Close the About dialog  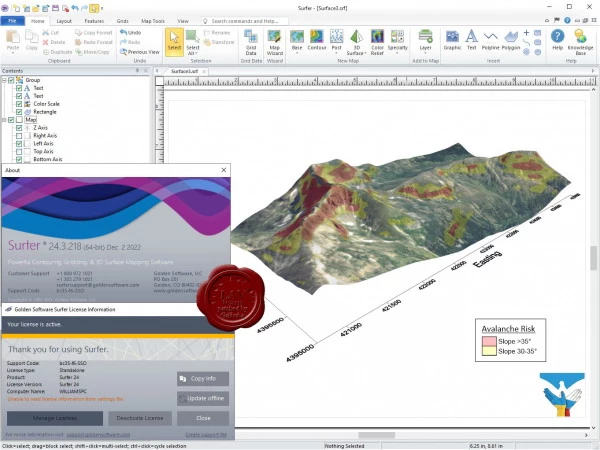(x=224, y=170)
